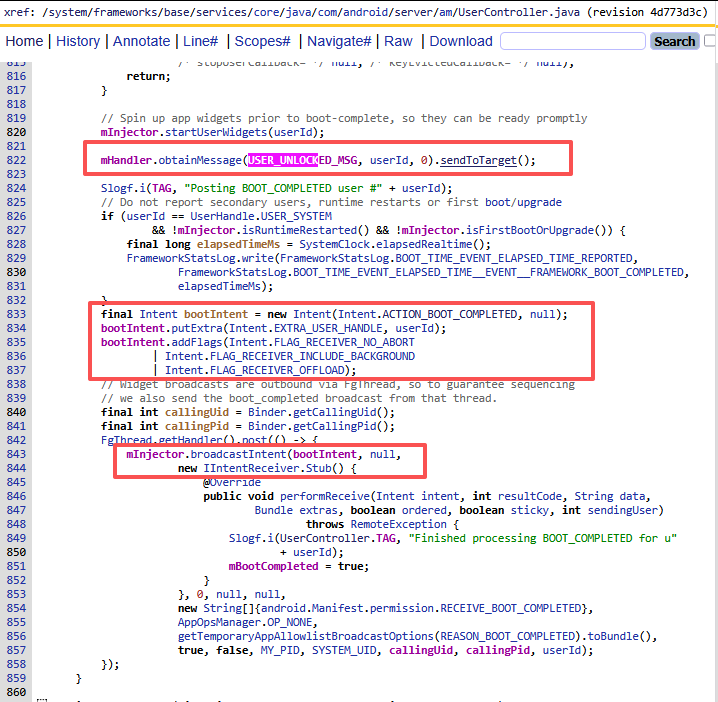Screen dimensions: 718x702
Task: Click line number 850
Action: click(x=16, y=552)
